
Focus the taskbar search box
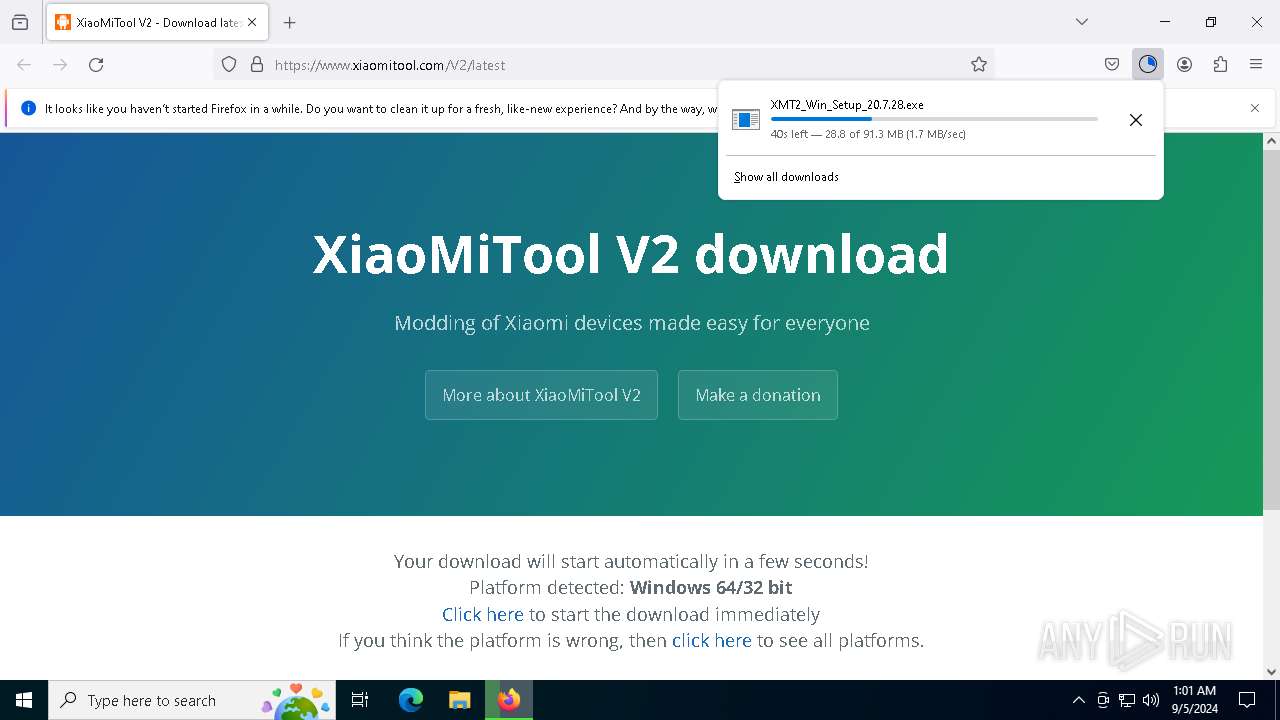pyautogui.click(x=192, y=700)
